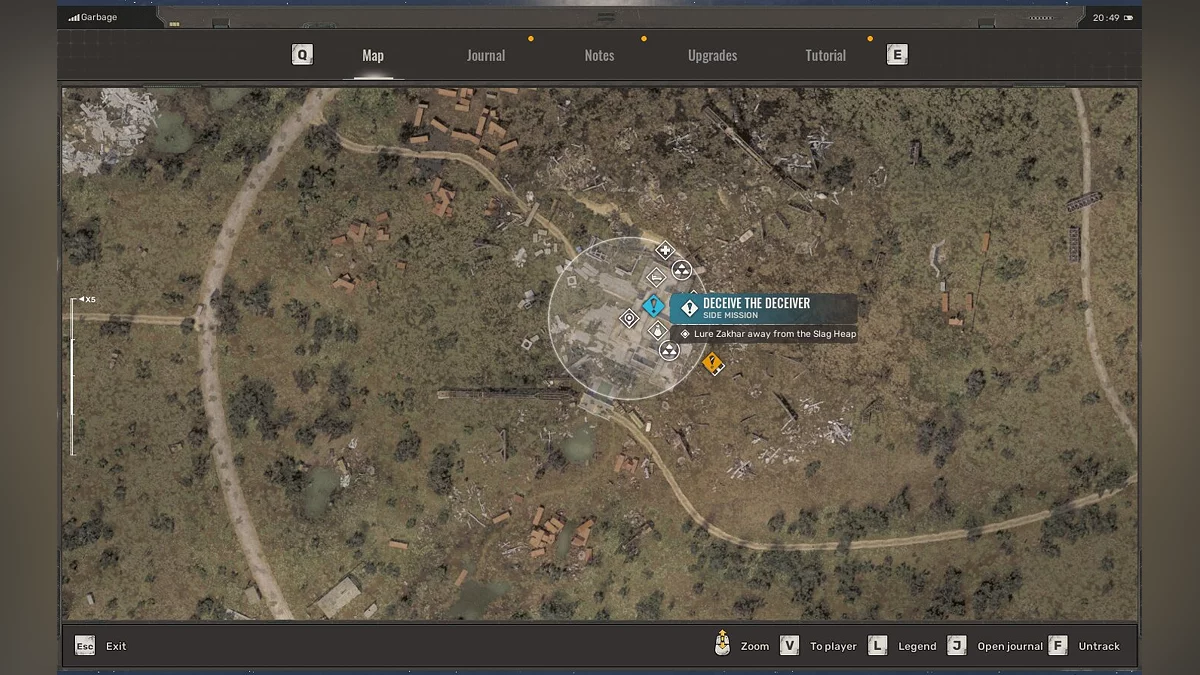Open the Legend
Image resolution: width=1200 pixels, height=675 pixels.
coord(902,646)
